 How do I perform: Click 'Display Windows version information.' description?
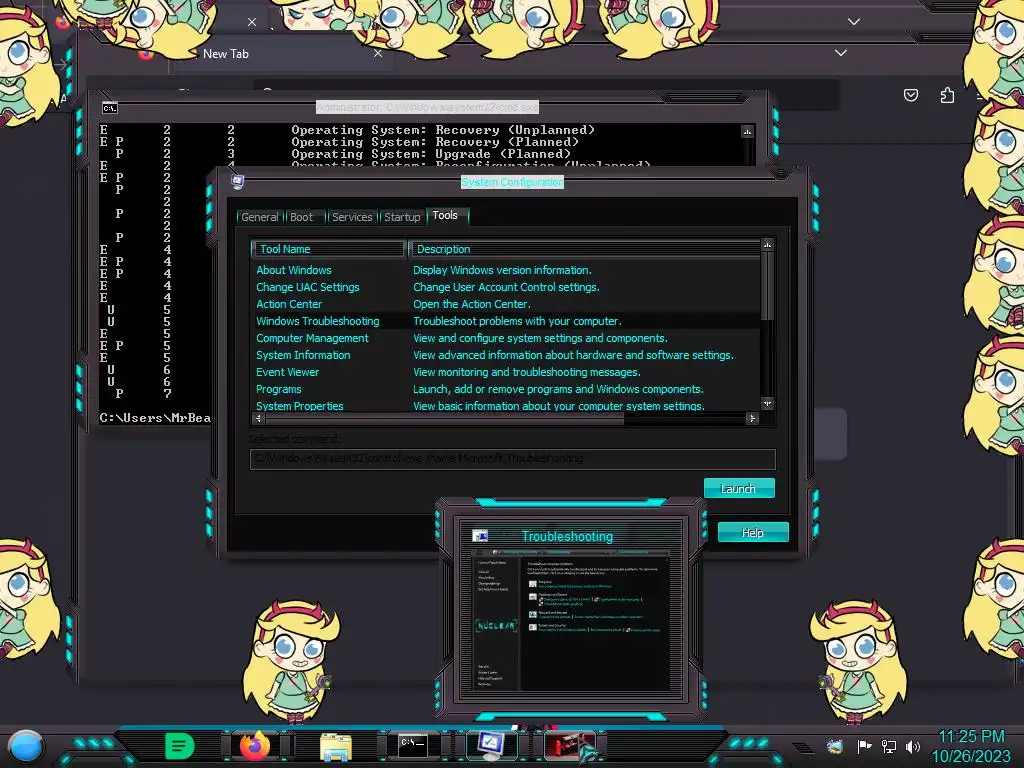pyautogui.click(x=502, y=270)
